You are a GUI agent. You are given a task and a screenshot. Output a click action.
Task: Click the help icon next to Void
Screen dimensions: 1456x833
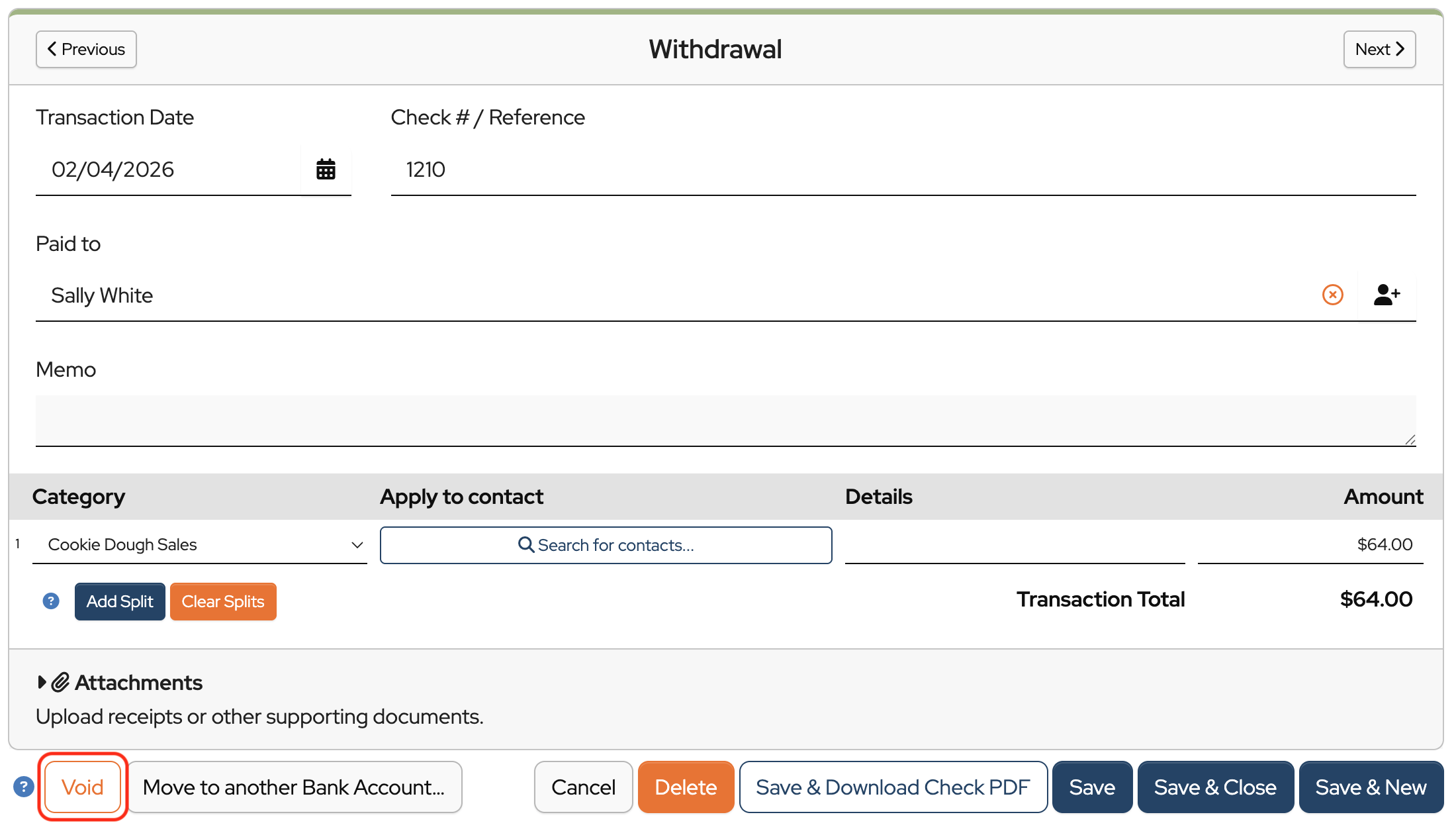[x=23, y=787]
